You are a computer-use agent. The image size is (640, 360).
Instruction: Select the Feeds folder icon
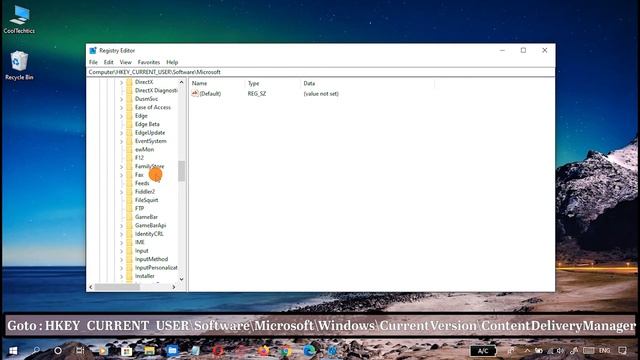[x=129, y=183]
